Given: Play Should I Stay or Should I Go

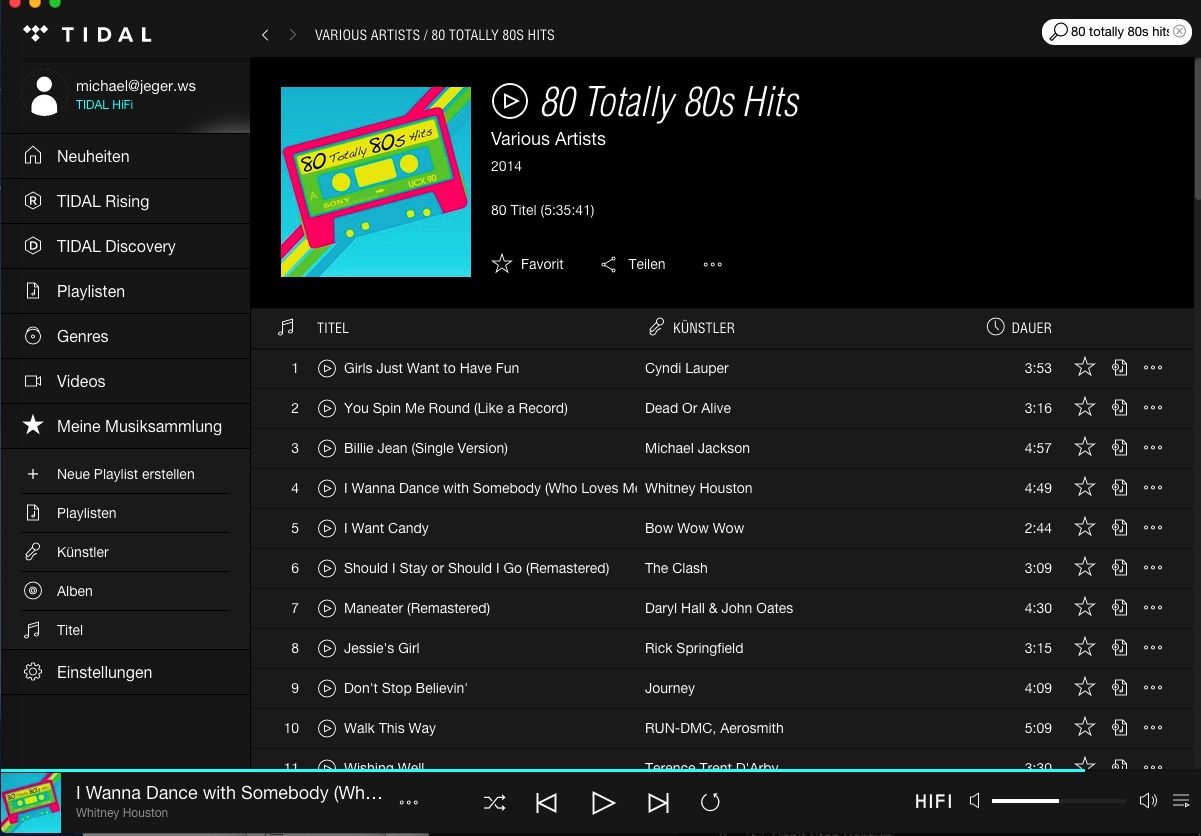Looking at the screenshot, I should coord(326,568).
